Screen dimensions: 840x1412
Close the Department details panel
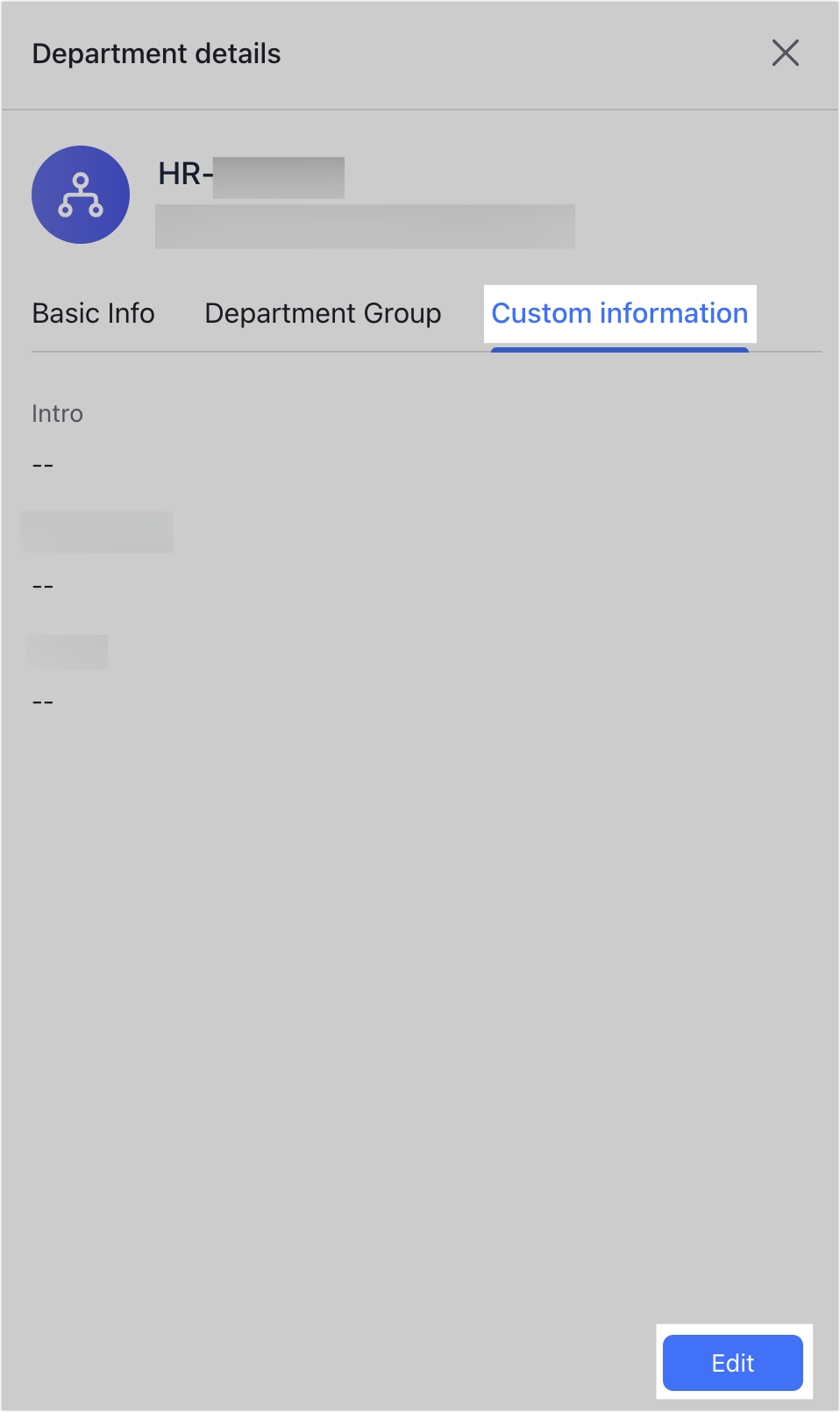(785, 53)
